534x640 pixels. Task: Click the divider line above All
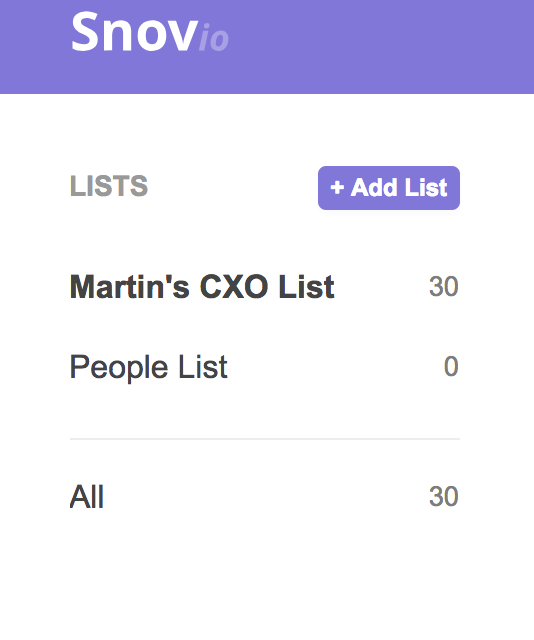point(265,439)
